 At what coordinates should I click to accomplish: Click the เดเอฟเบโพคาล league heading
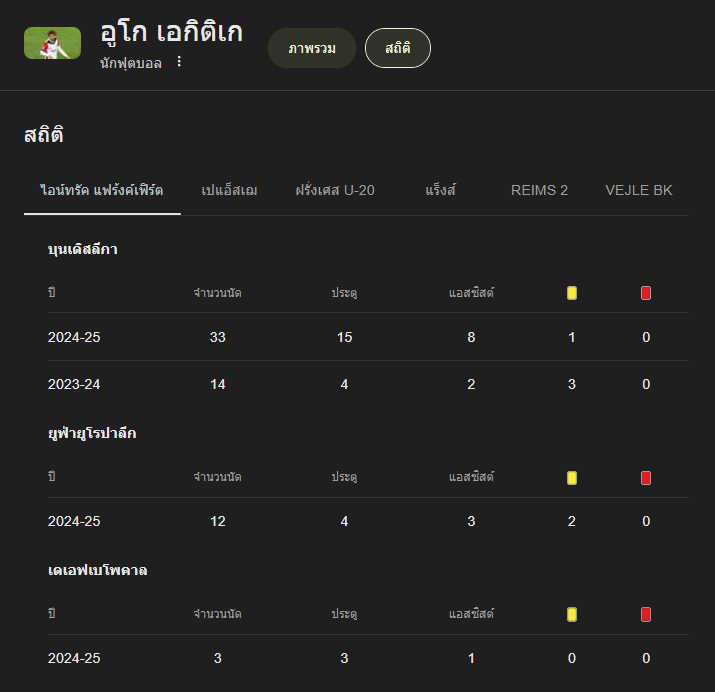point(98,570)
